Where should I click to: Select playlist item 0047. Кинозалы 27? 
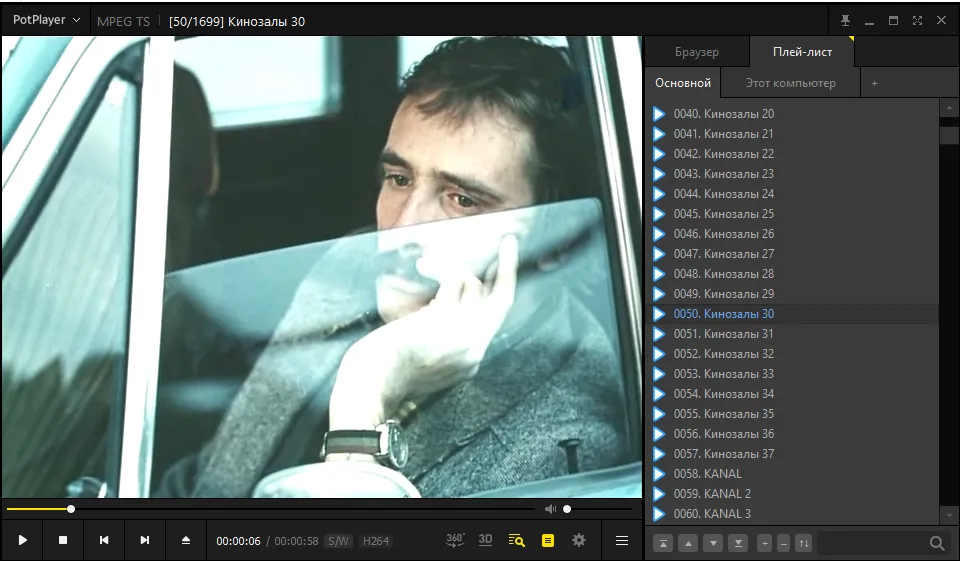click(792, 254)
